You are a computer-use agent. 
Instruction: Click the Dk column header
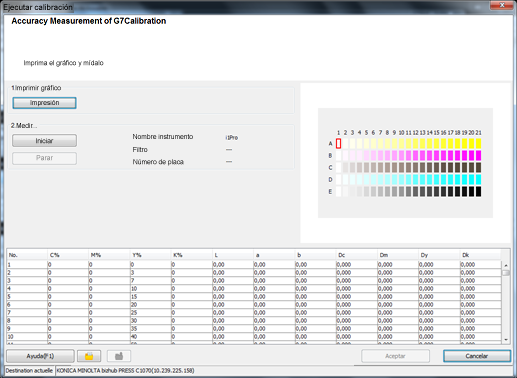(x=480, y=255)
